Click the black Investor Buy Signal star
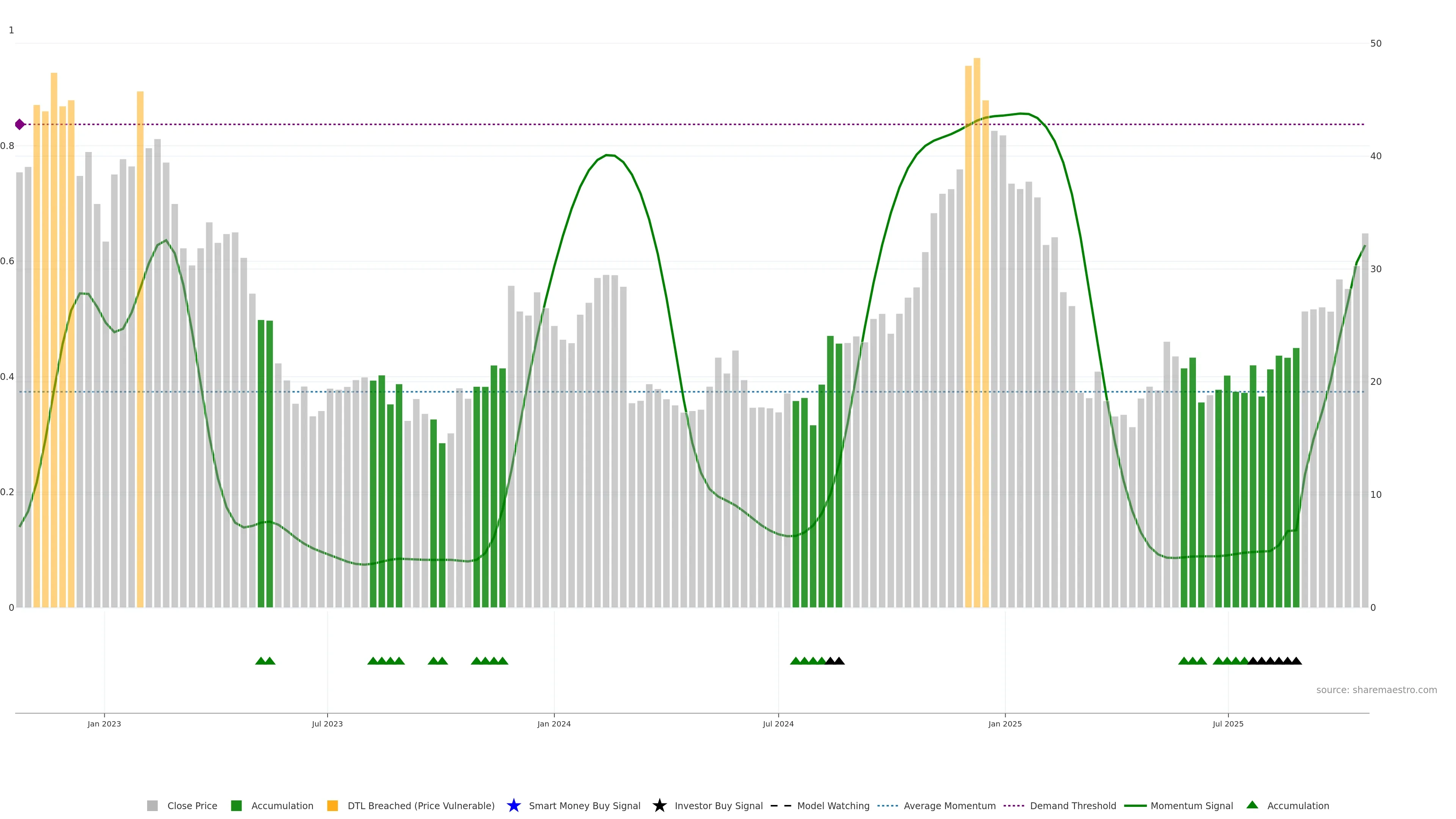The width and height of the screenshot is (1456, 819). [x=659, y=805]
